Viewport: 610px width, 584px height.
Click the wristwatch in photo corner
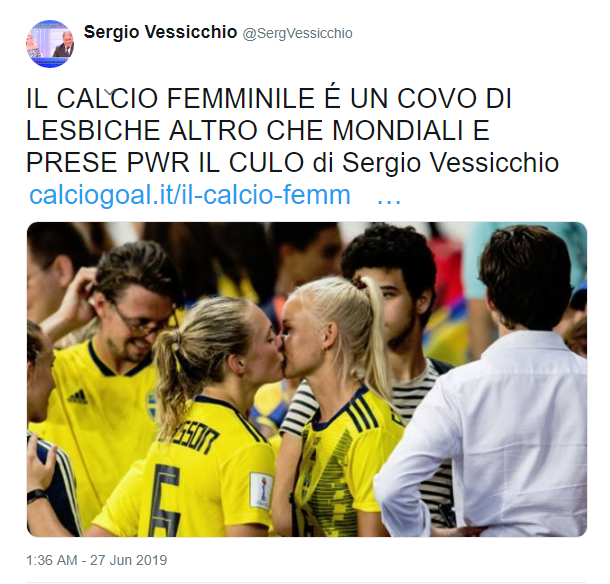point(37,495)
